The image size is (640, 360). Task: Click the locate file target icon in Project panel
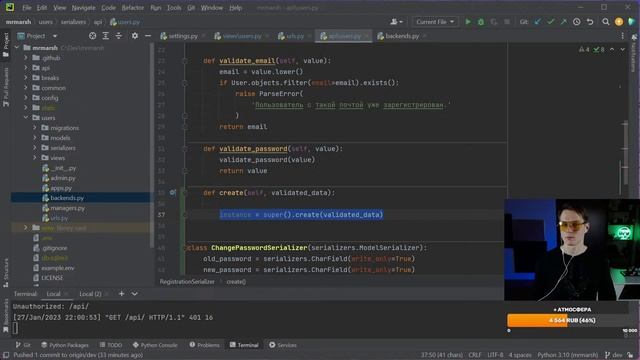pos(93,36)
